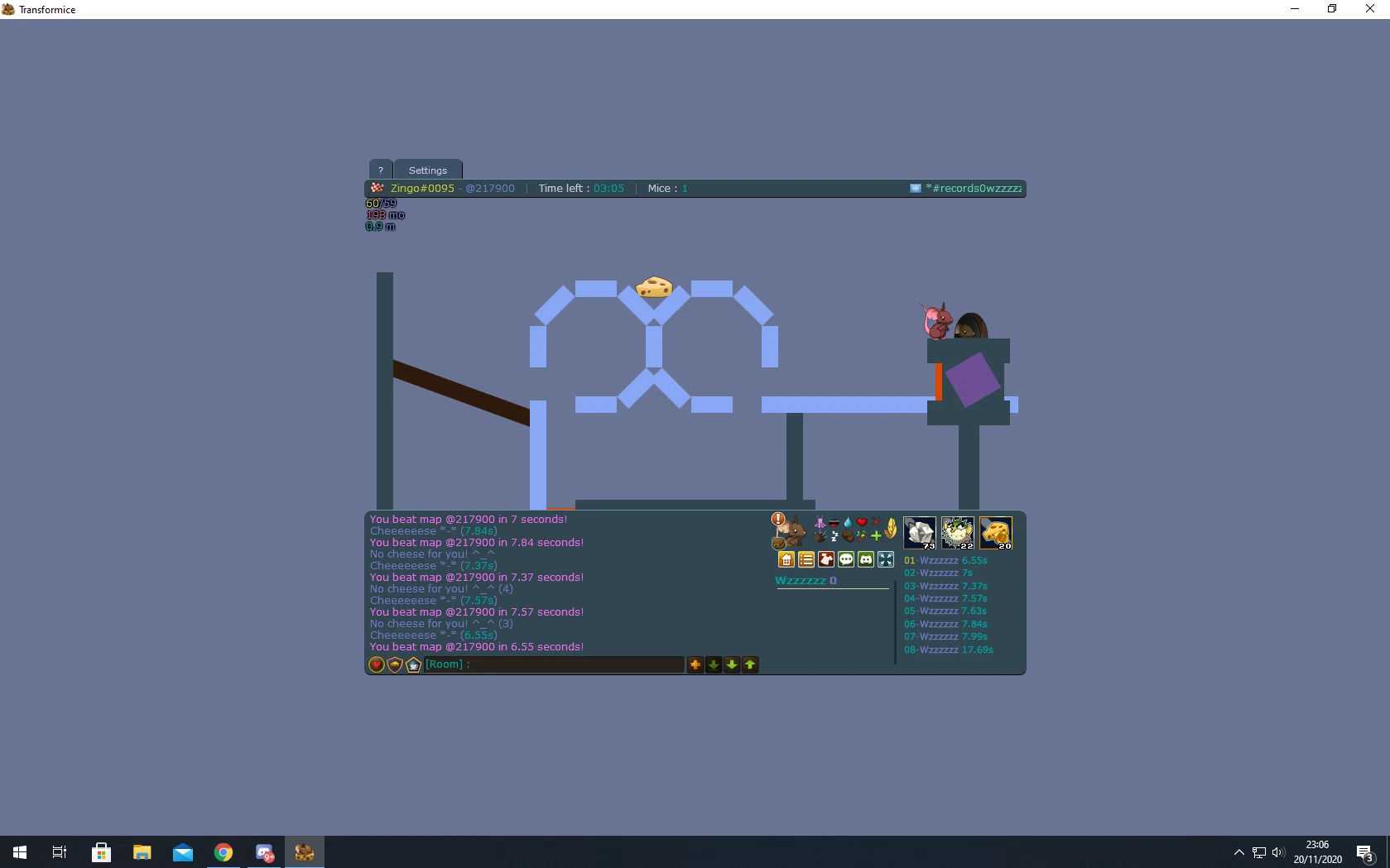Trigger the blue teardrop cry emote

coord(848,522)
